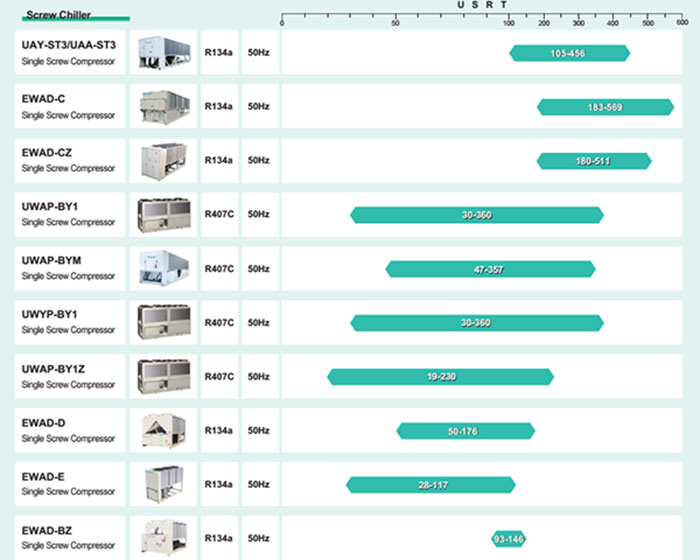Open the UWAP-BY1 model name
Image resolution: width=700 pixels, height=560 pixels.
point(50,207)
